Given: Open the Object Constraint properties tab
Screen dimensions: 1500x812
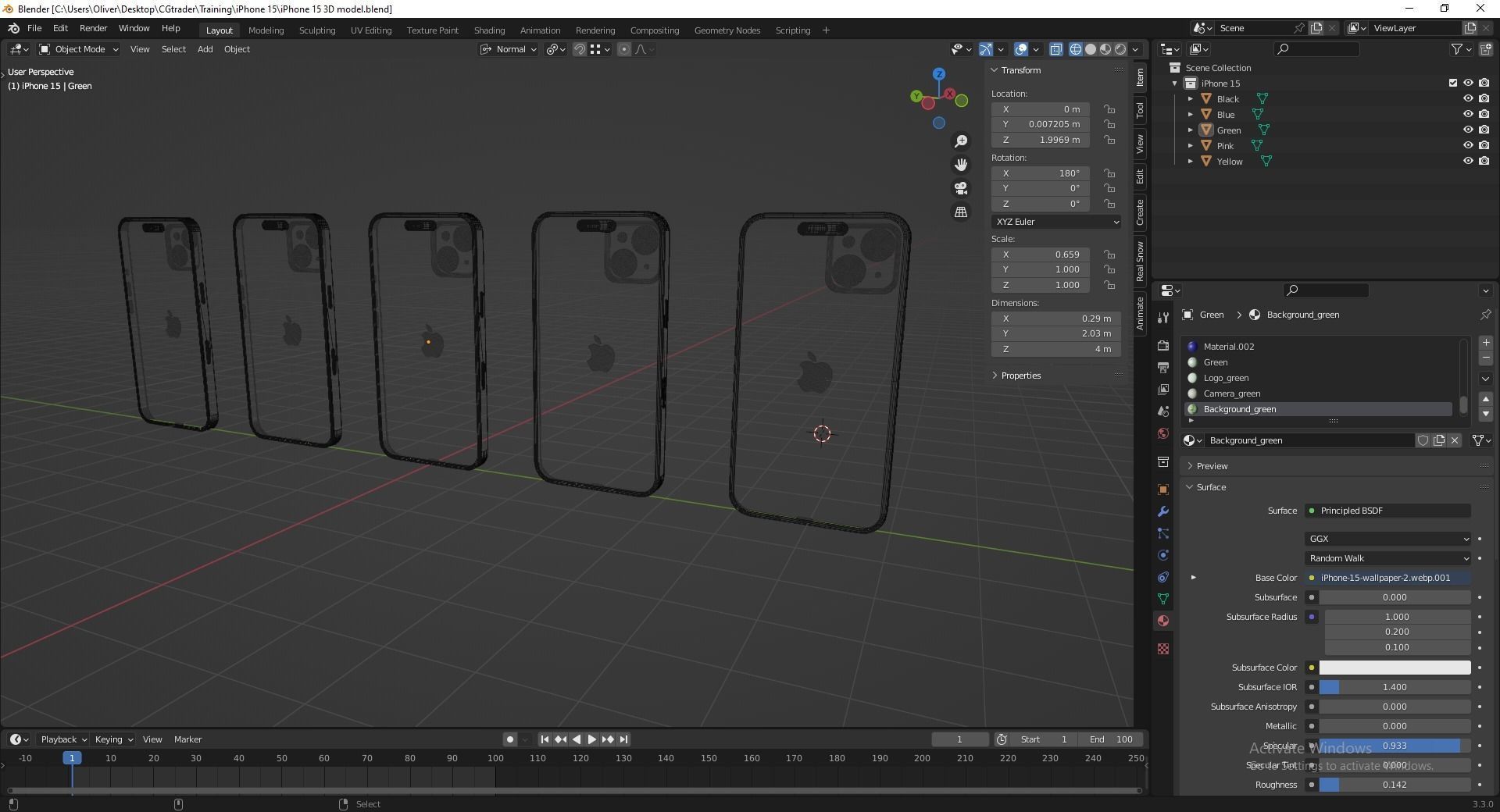Looking at the screenshot, I should (1163, 577).
